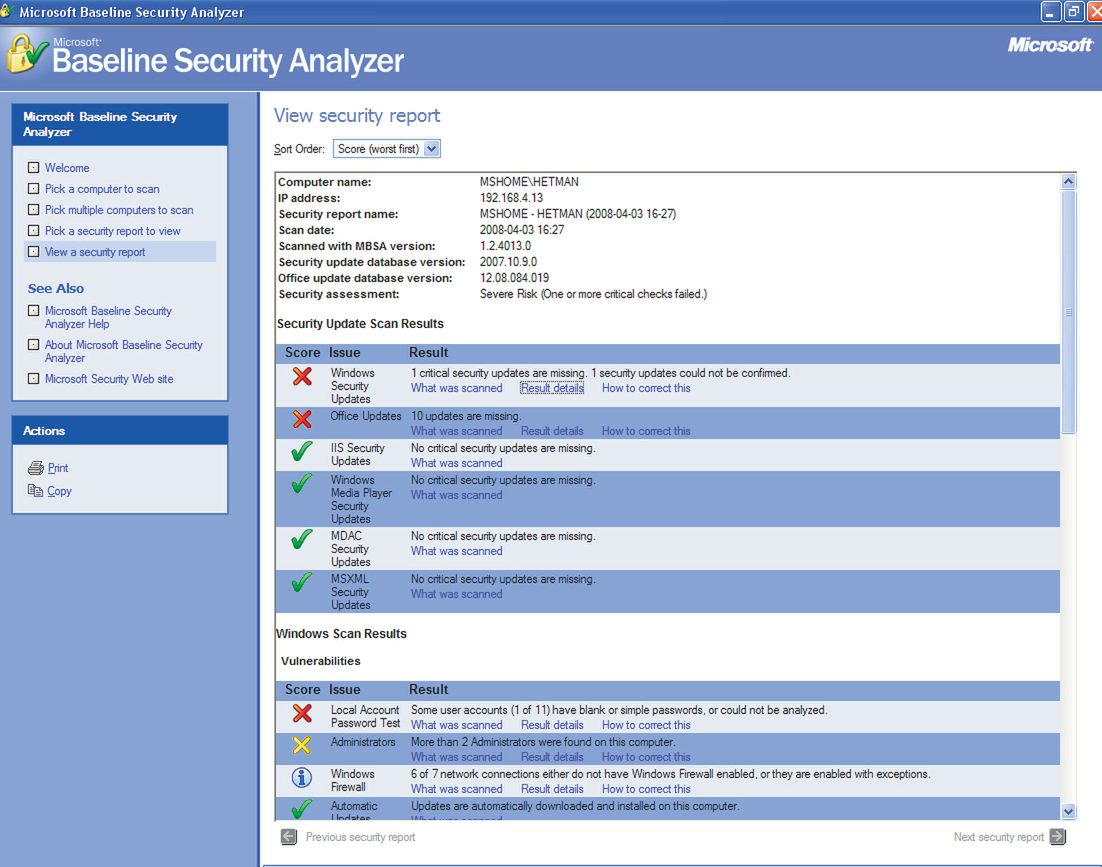Open What was scanned for Windows Firewall
Image resolution: width=1102 pixels, height=867 pixels.
coord(457,789)
